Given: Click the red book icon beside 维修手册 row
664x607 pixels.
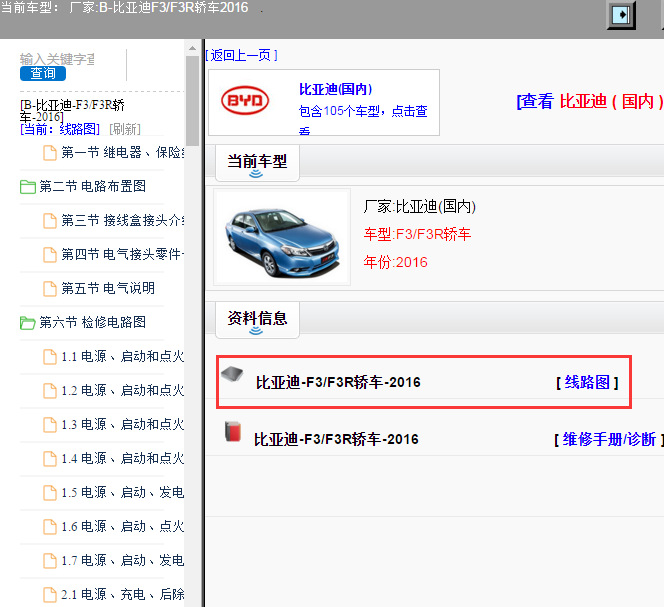Looking at the screenshot, I should (232, 432).
